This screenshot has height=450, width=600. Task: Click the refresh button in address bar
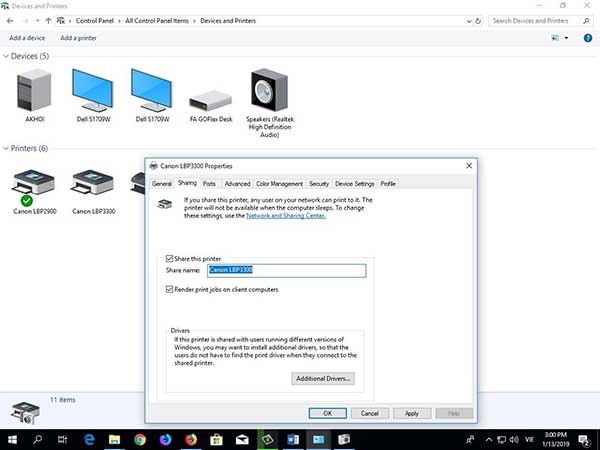[x=478, y=21]
